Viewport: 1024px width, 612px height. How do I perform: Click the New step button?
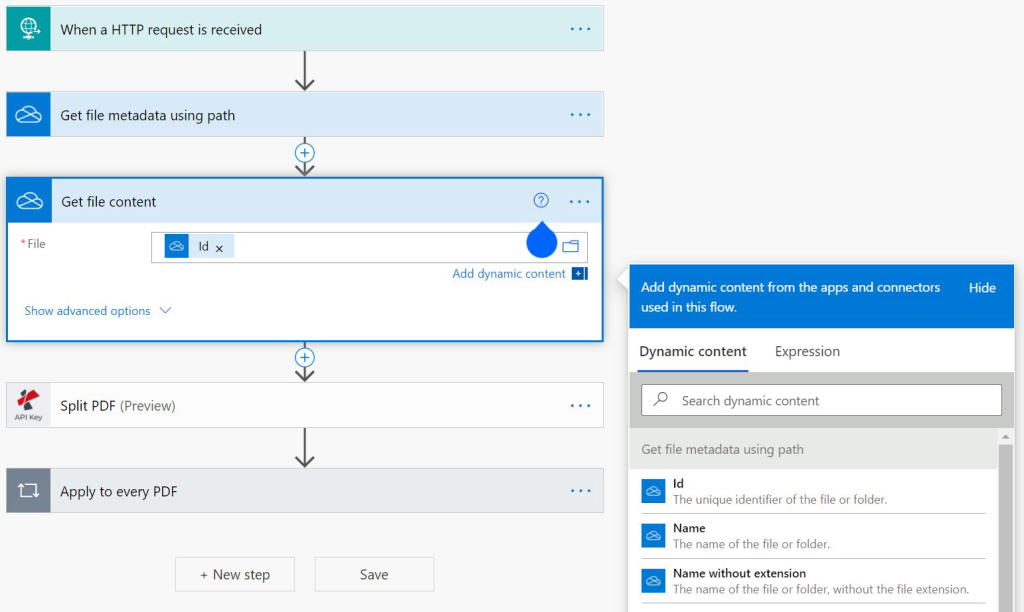click(x=235, y=574)
